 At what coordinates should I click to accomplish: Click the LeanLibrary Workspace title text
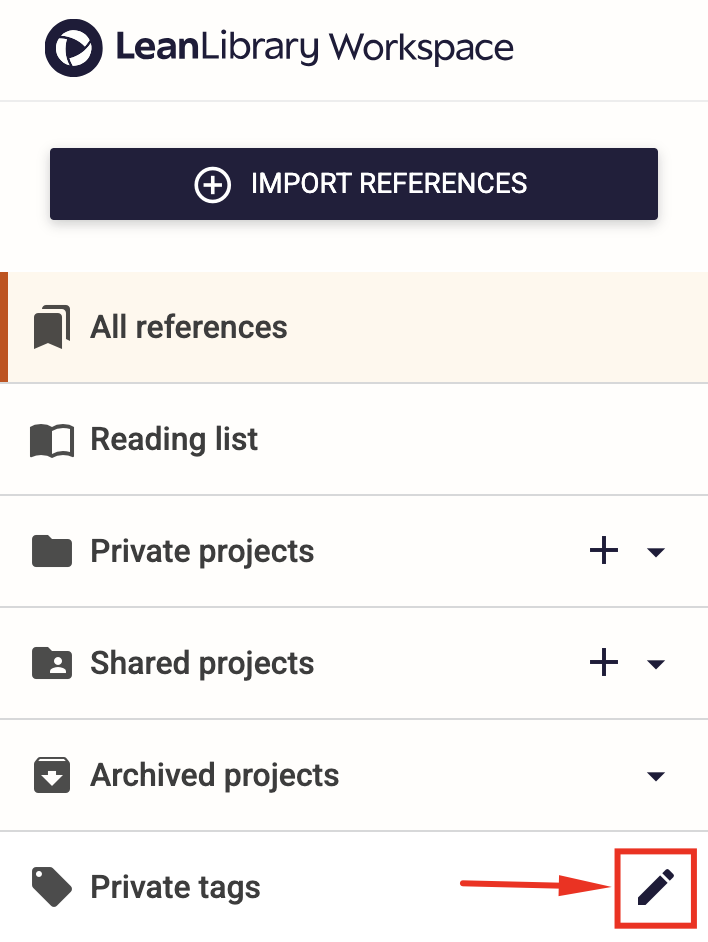[x=314, y=48]
